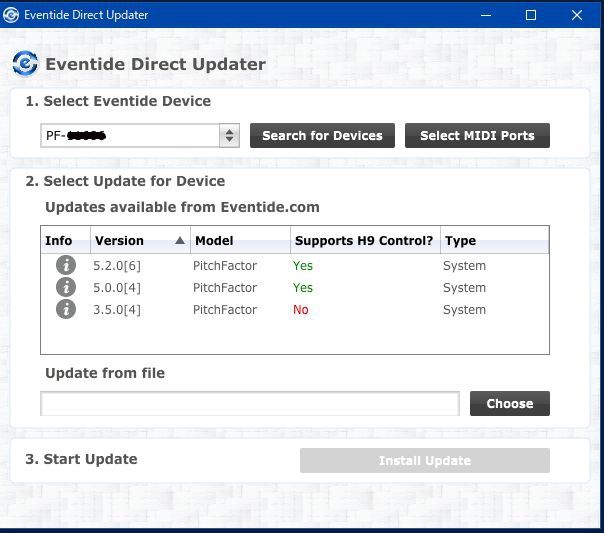Click the Install Update button
This screenshot has width=604, height=533.
[x=425, y=460]
